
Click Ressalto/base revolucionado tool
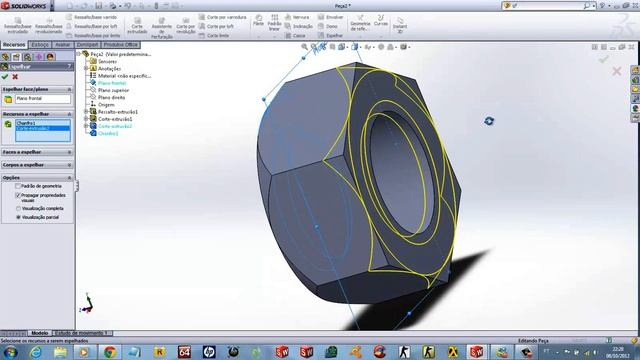click(x=49, y=25)
